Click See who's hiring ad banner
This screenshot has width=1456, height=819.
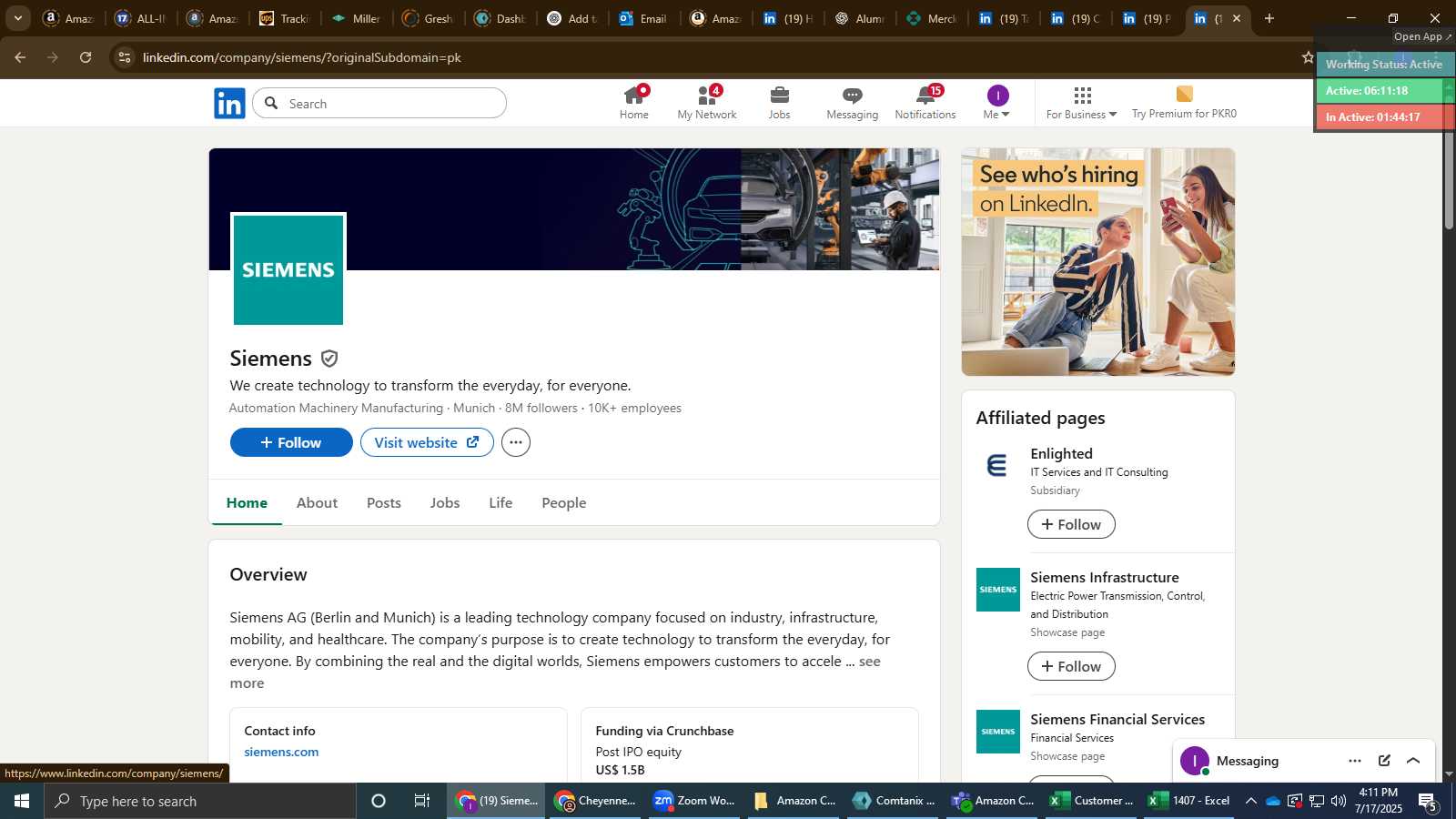pos(1098,262)
